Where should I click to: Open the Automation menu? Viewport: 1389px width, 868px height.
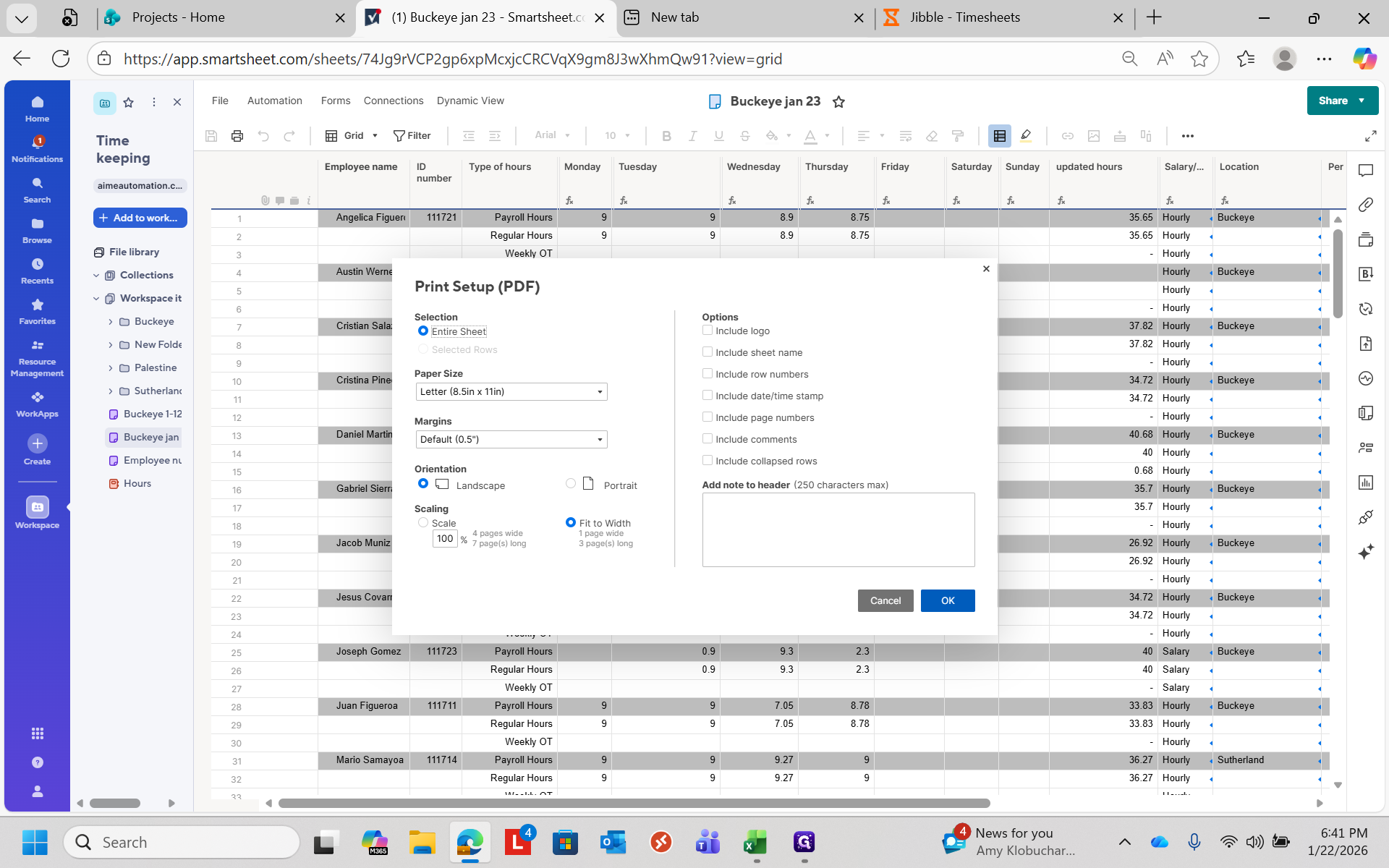pos(274,101)
